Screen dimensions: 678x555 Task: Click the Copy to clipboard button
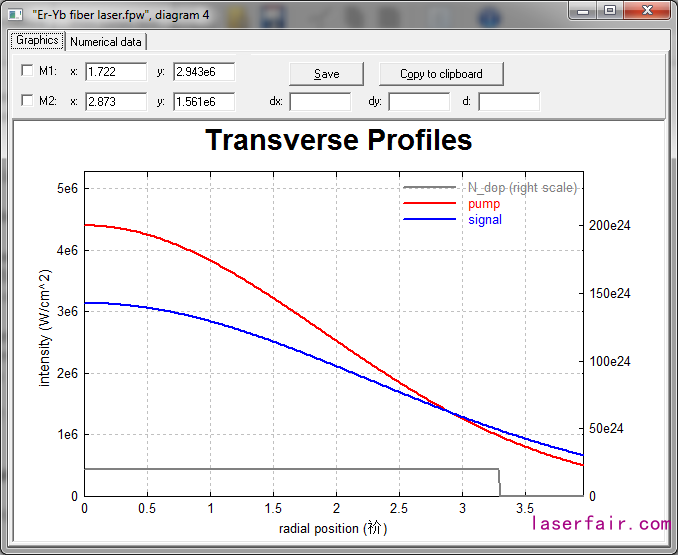[441, 74]
